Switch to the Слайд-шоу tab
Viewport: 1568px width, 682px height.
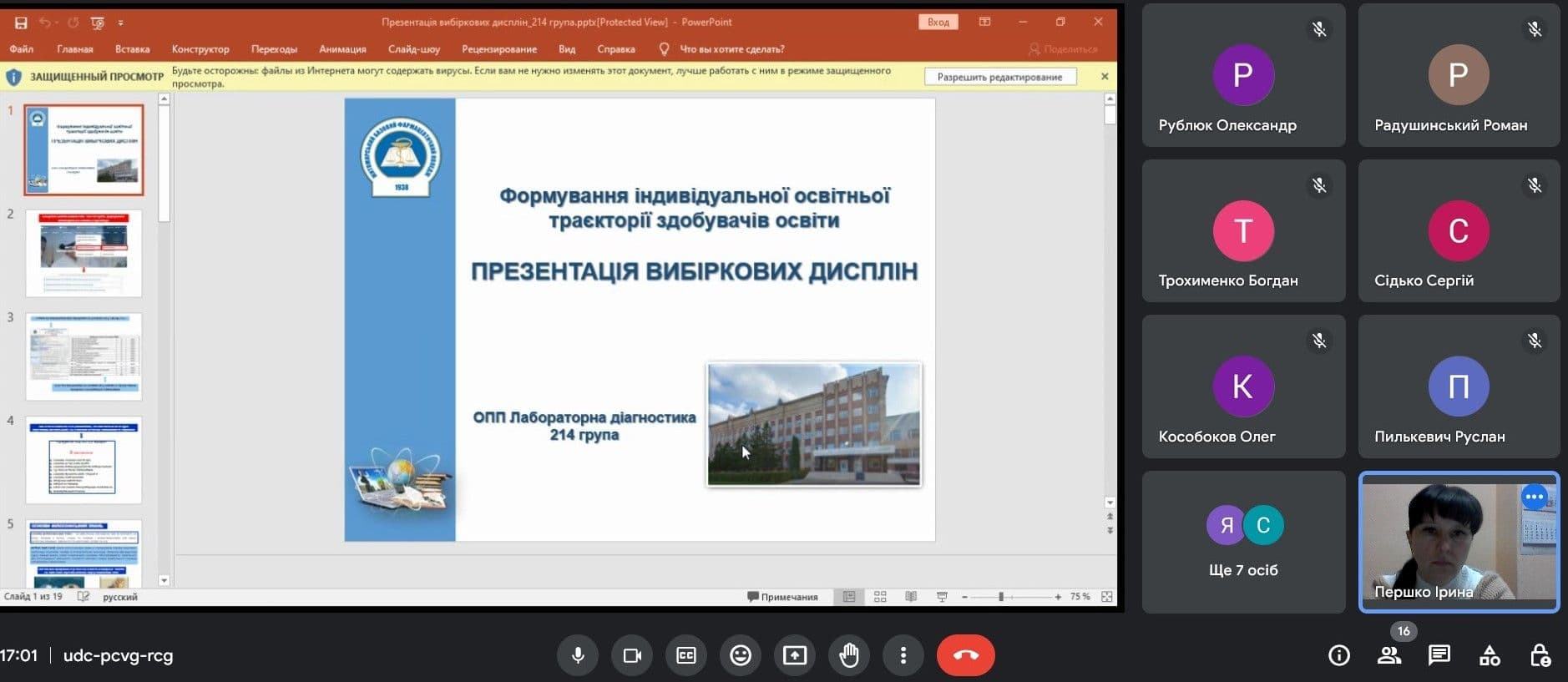[x=414, y=49]
